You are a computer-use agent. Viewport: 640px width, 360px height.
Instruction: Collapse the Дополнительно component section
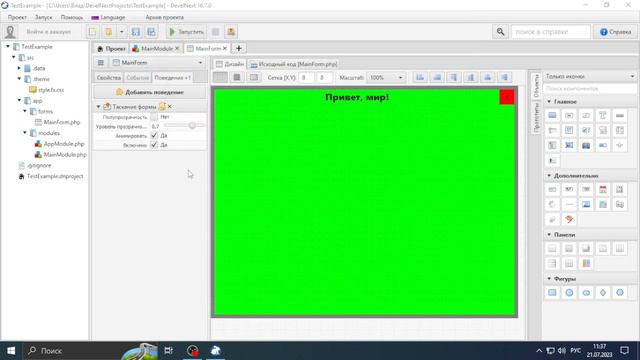point(549,176)
